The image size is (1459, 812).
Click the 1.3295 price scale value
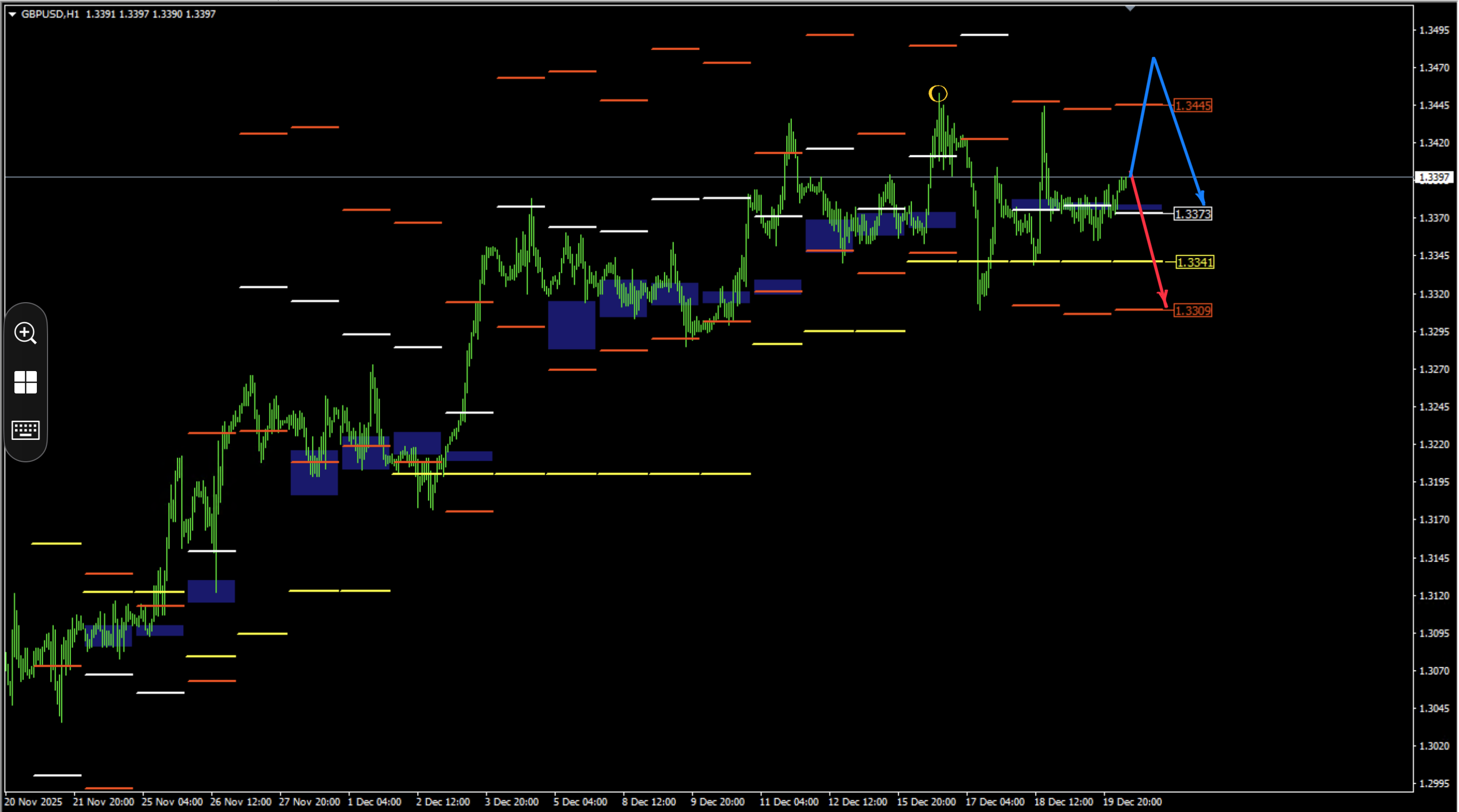click(1434, 332)
